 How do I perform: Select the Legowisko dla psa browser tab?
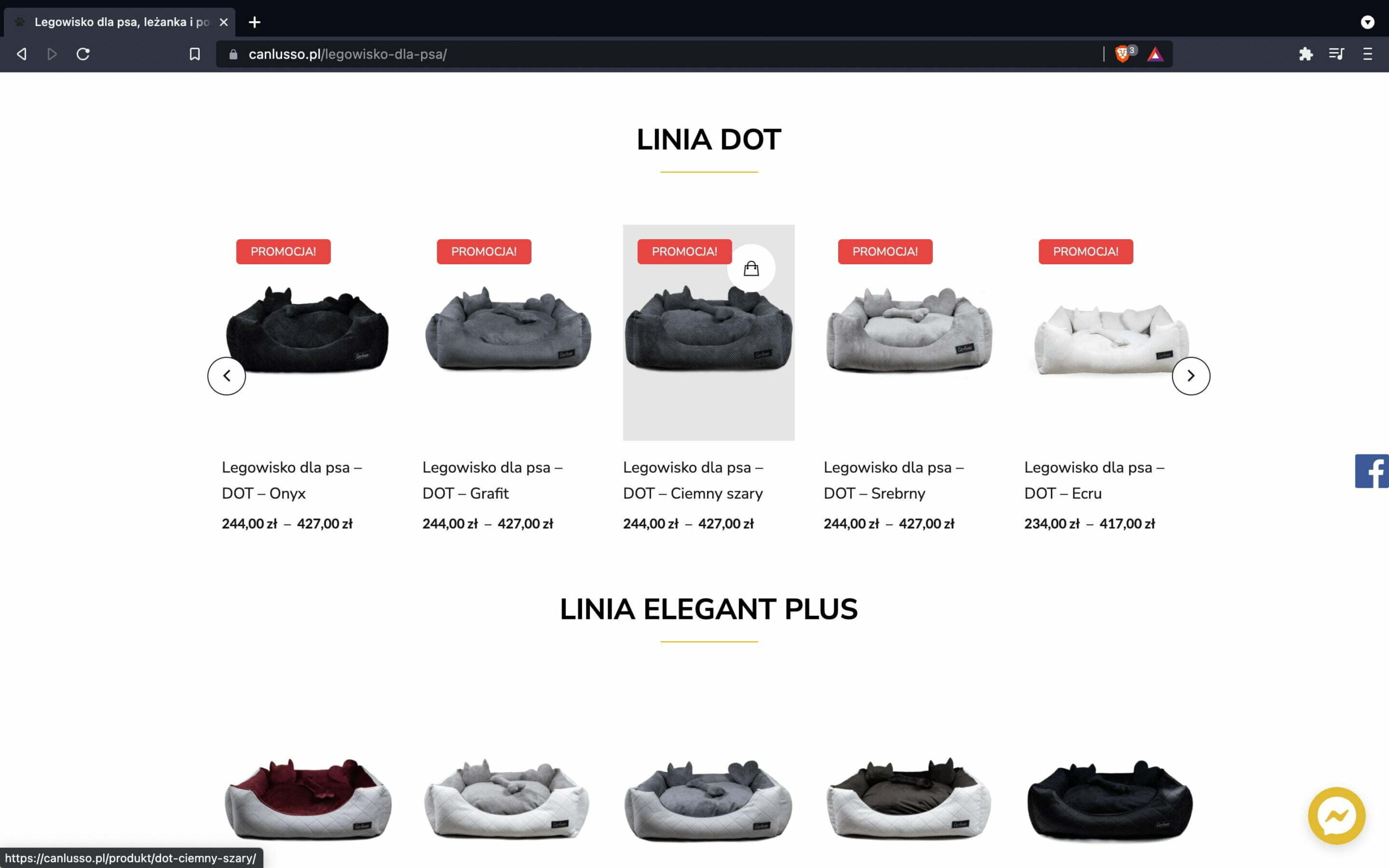click(x=119, y=22)
